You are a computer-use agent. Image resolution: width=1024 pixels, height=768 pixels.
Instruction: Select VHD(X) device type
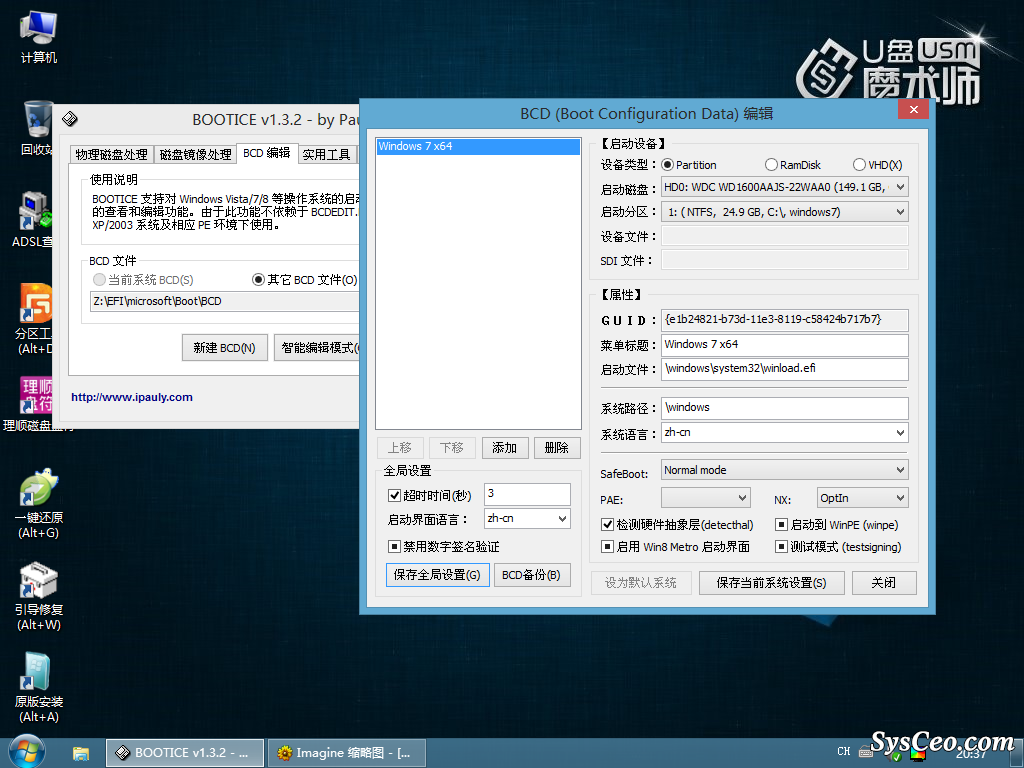pyautogui.click(x=859, y=165)
